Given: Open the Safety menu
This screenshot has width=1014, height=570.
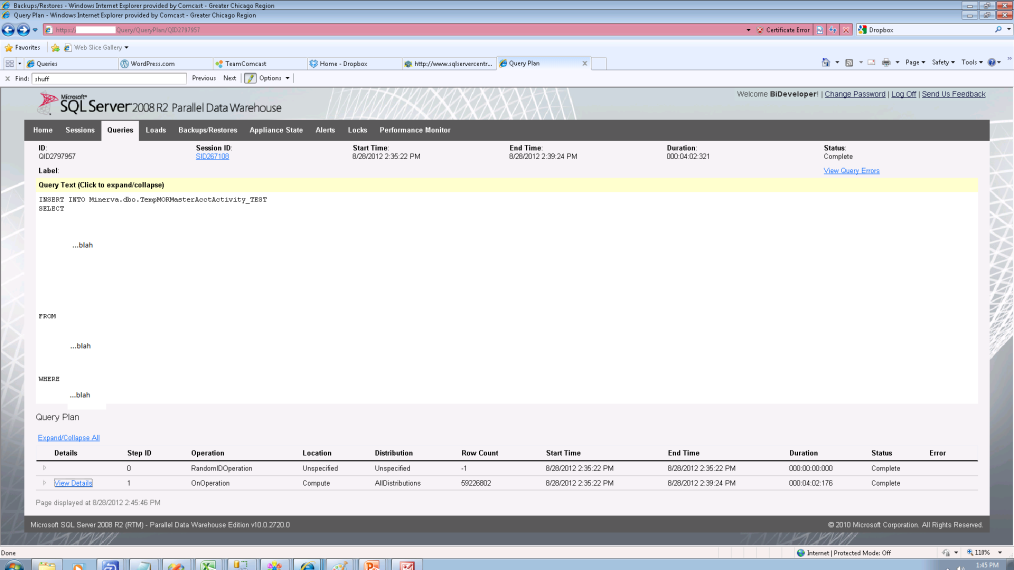Looking at the screenshot, I should [x=943, y=63].
